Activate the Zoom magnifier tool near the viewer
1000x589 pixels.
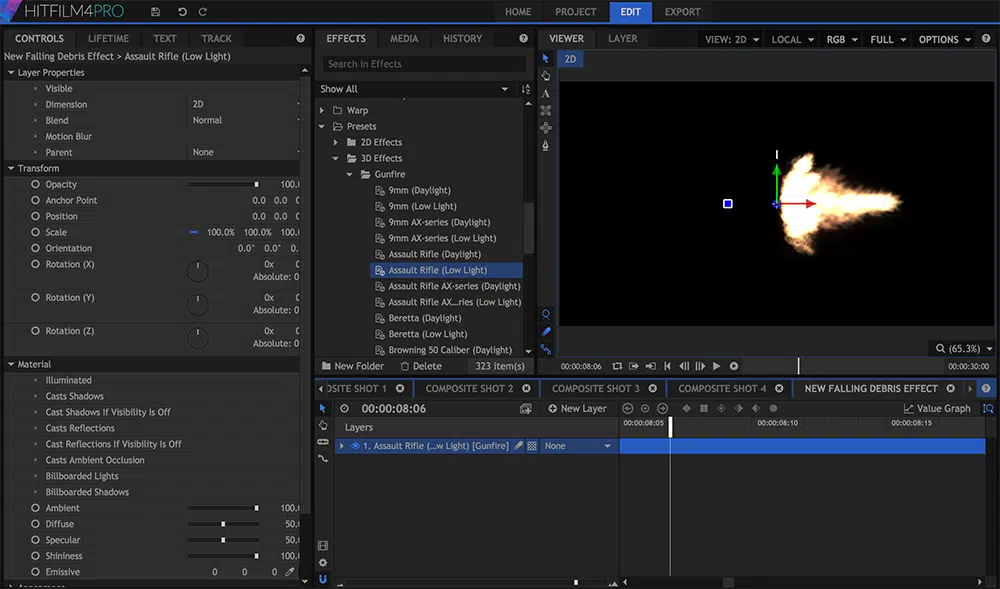click(545, 315)
